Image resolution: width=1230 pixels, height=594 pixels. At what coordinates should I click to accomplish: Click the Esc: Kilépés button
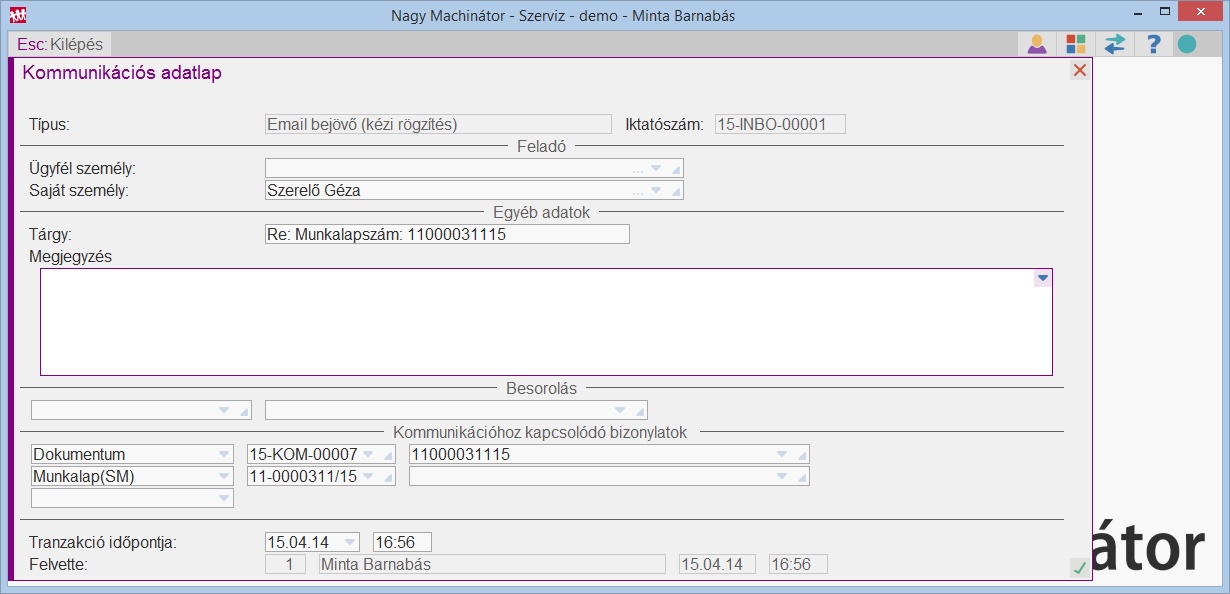[60, 45]
